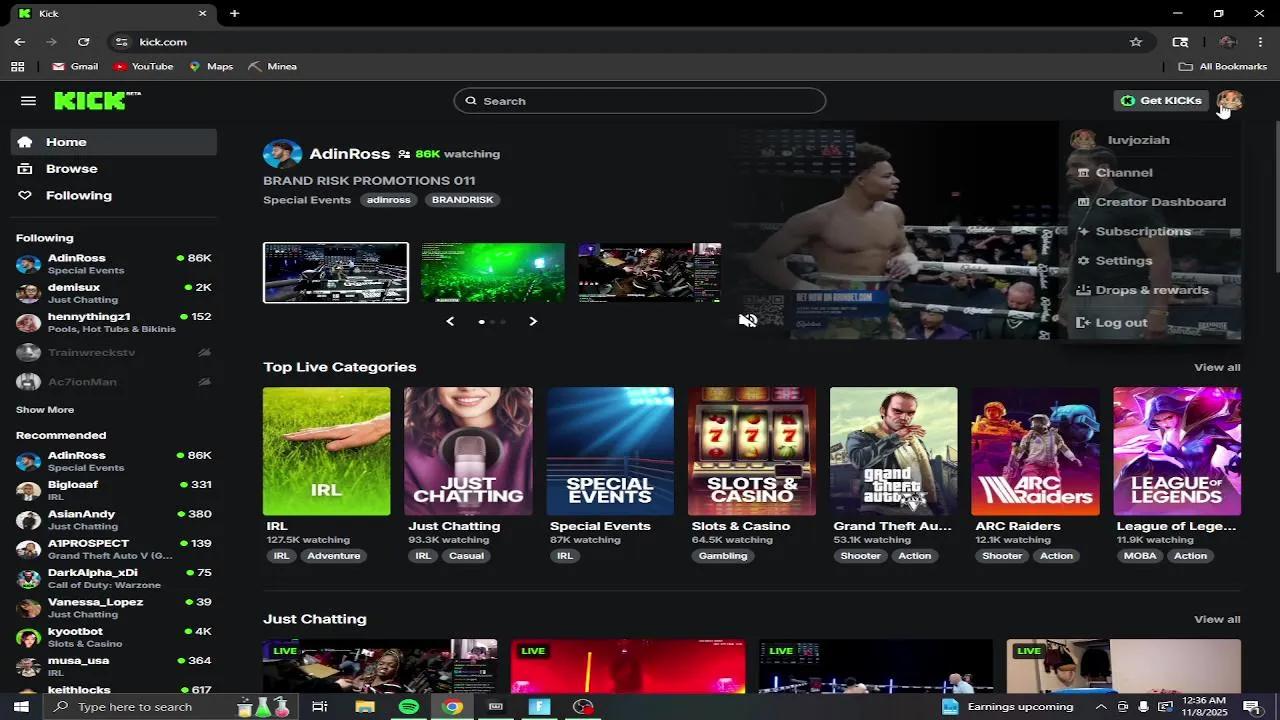Open File Explorer from taskbar

[x=365, y=707]
